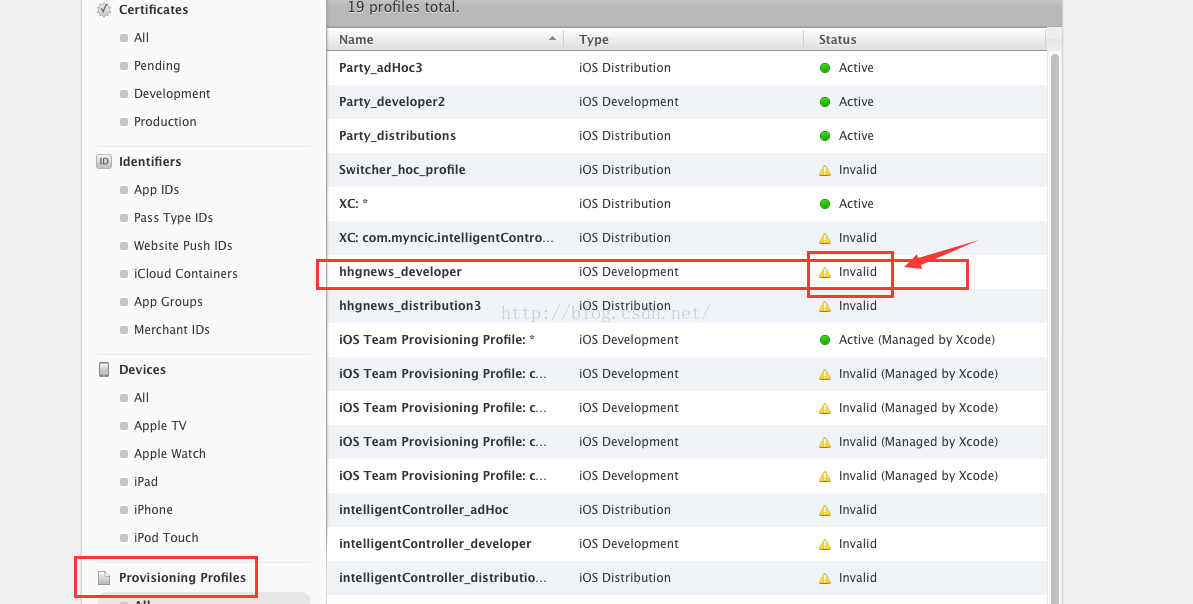Click green status dot for Party_adHoc3
1193x604 pixels.
point(825,68)
